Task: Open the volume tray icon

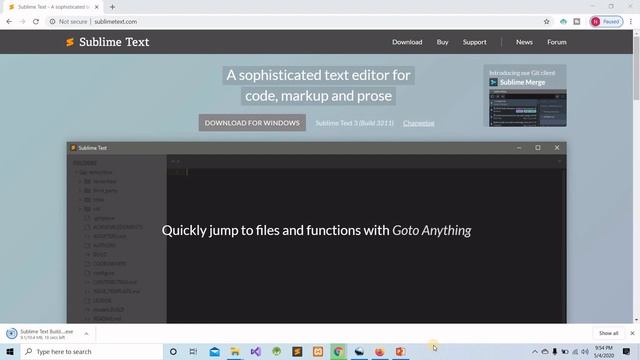Action: coord(585,351)
